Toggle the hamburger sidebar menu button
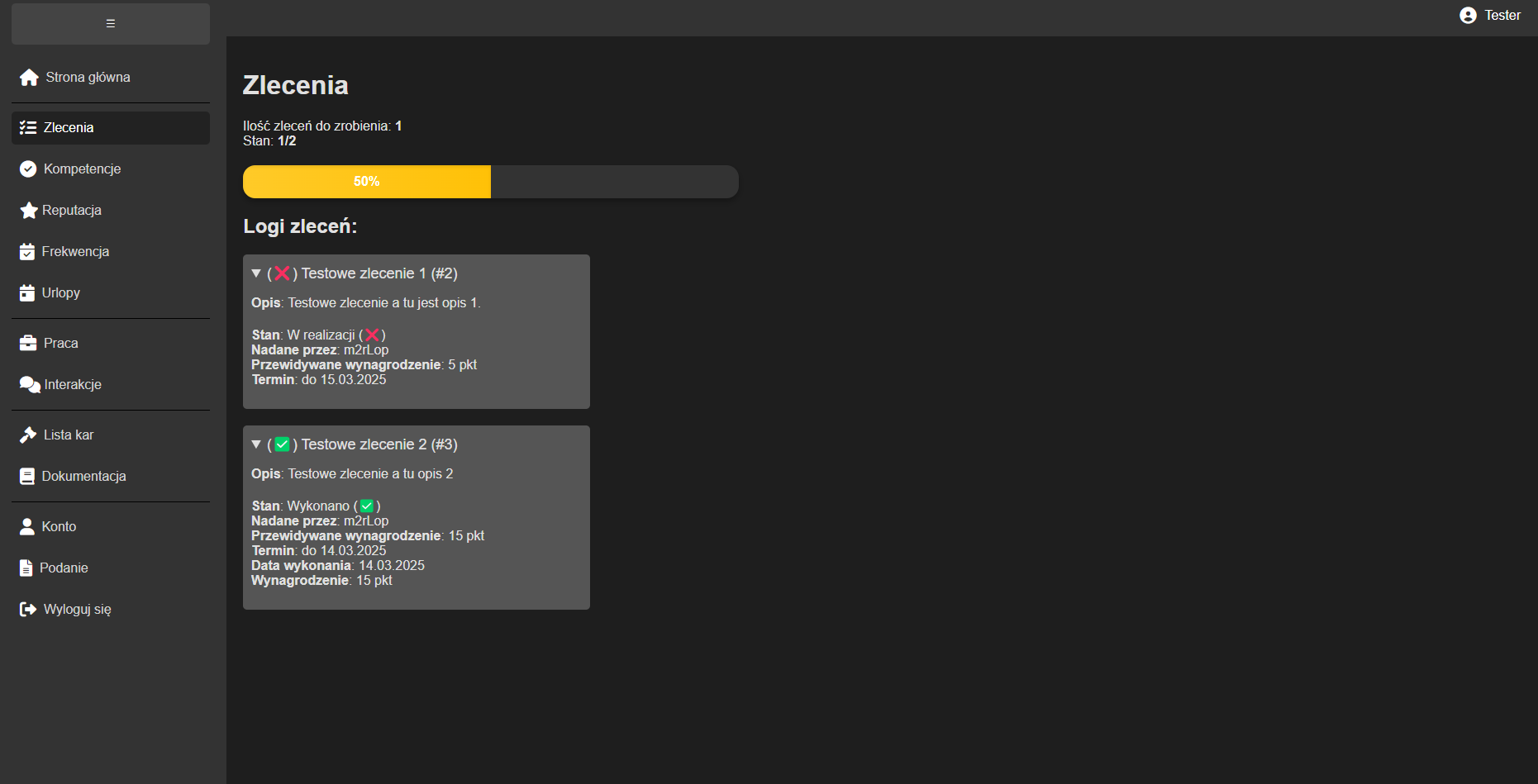1538x784 pixels. click(x=111, y=24)
